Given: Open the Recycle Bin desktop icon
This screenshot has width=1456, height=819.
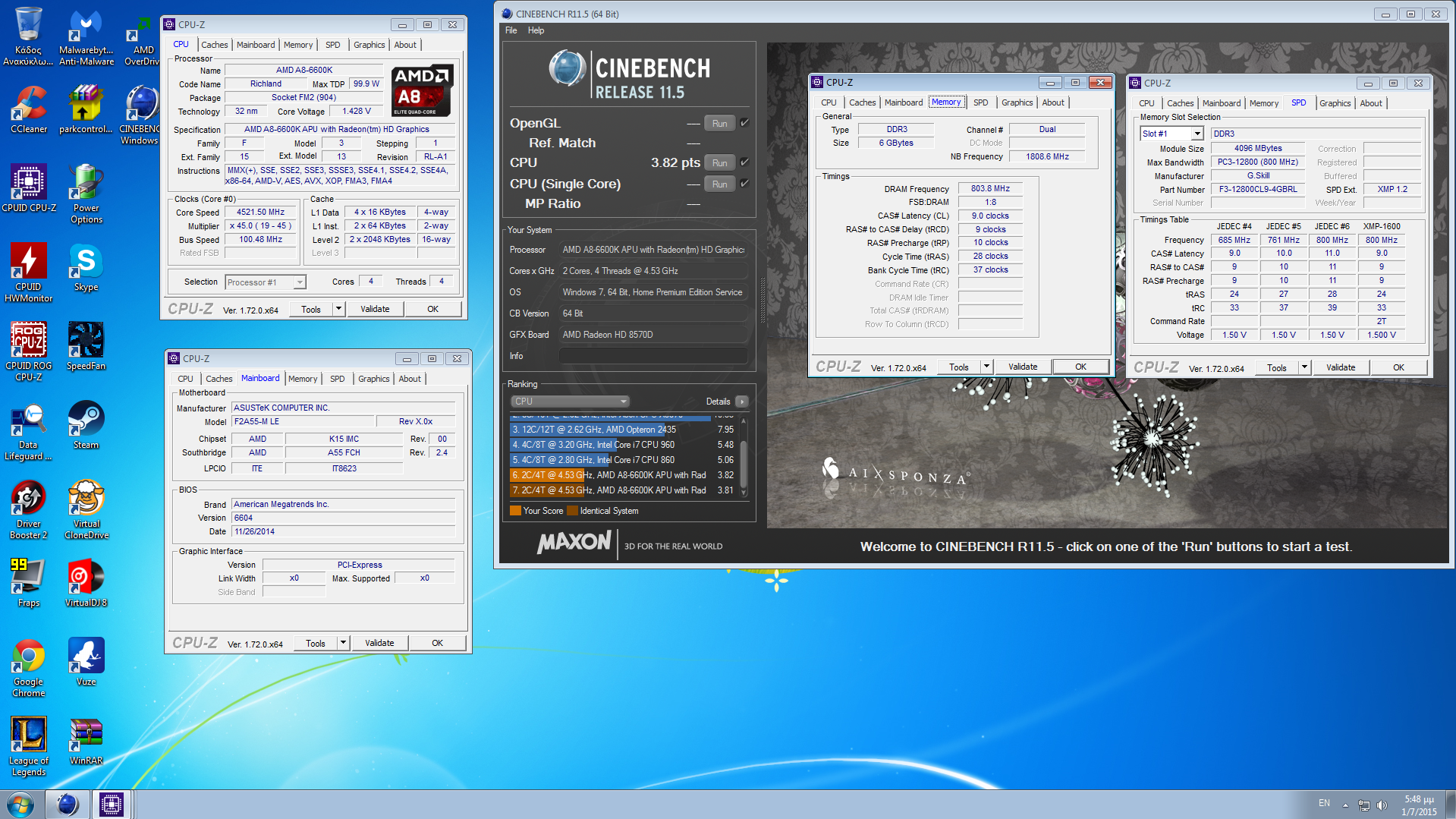Looking at the screenshot, I should click(x=28, y=36).
